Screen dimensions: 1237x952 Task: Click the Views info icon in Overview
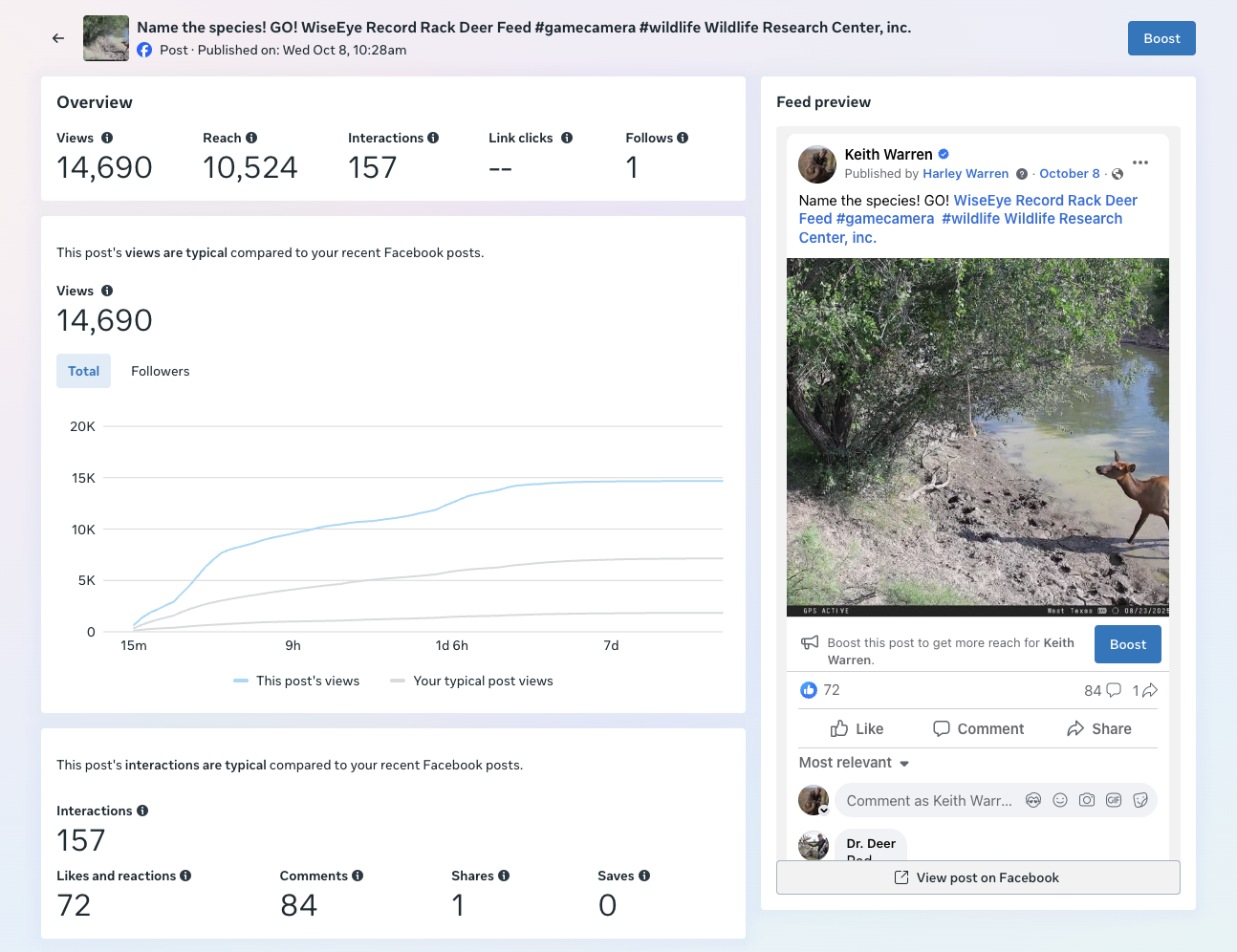[x=107, y=138]
